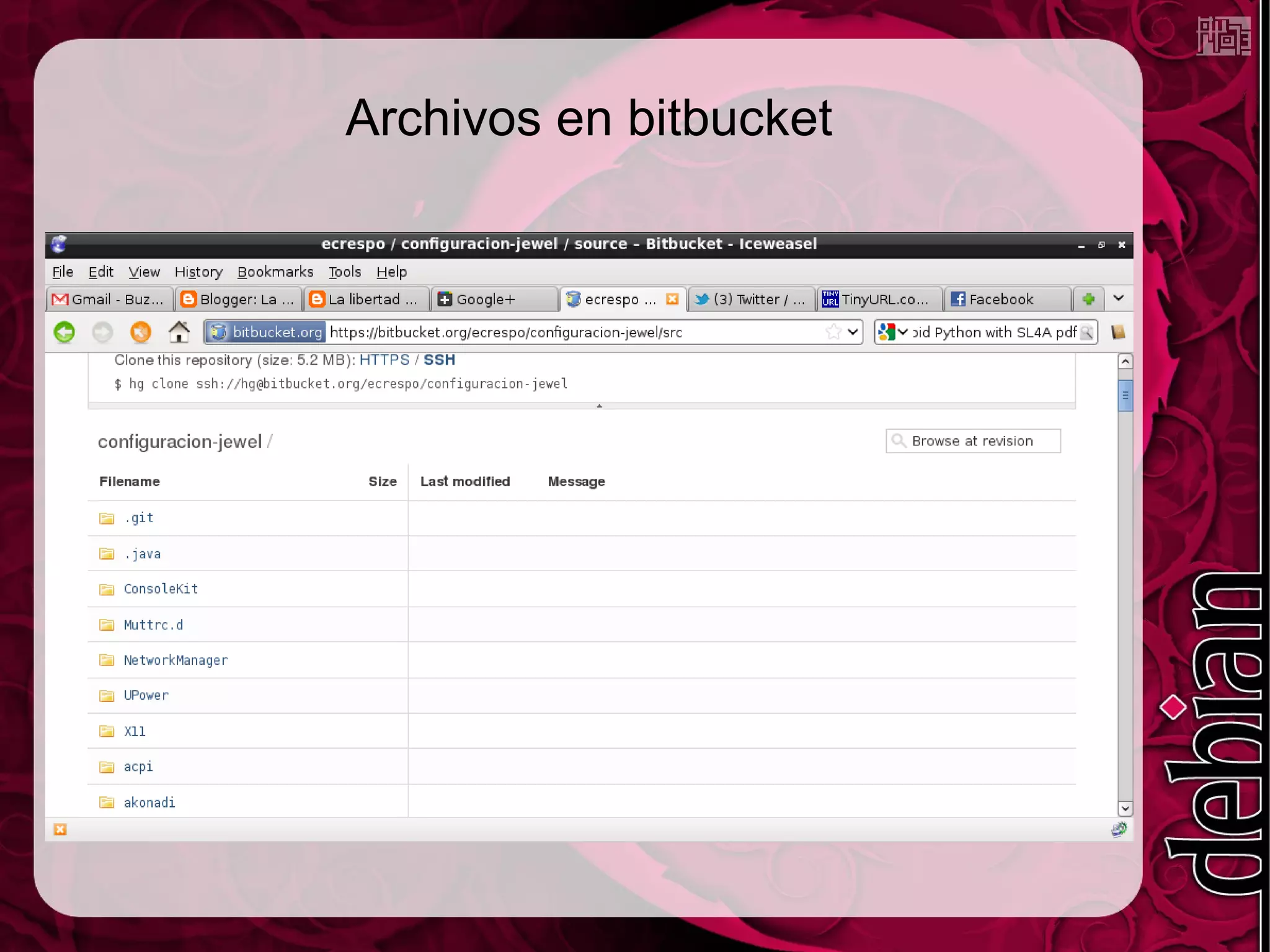Viewport: 1270px width, 952px height.
Task: Switch to the Facebook tab
Action: point(1008,299)
